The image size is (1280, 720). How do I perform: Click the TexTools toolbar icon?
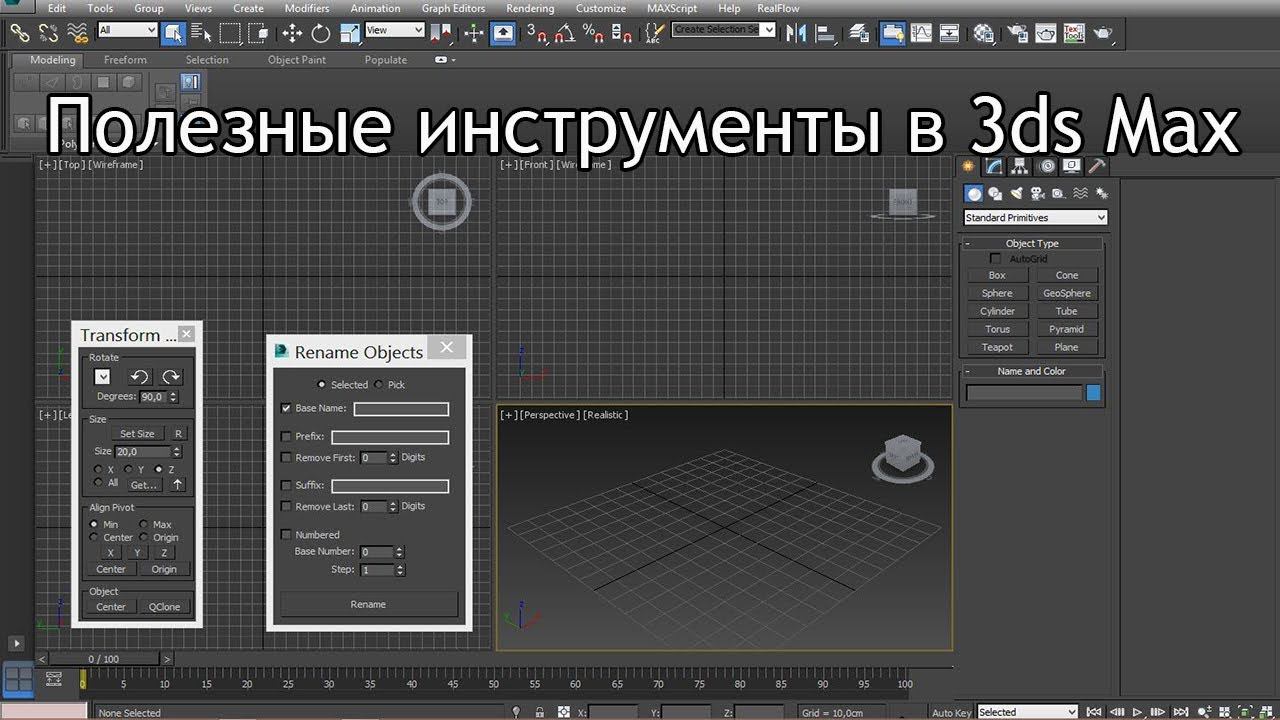coord(1073,33)
